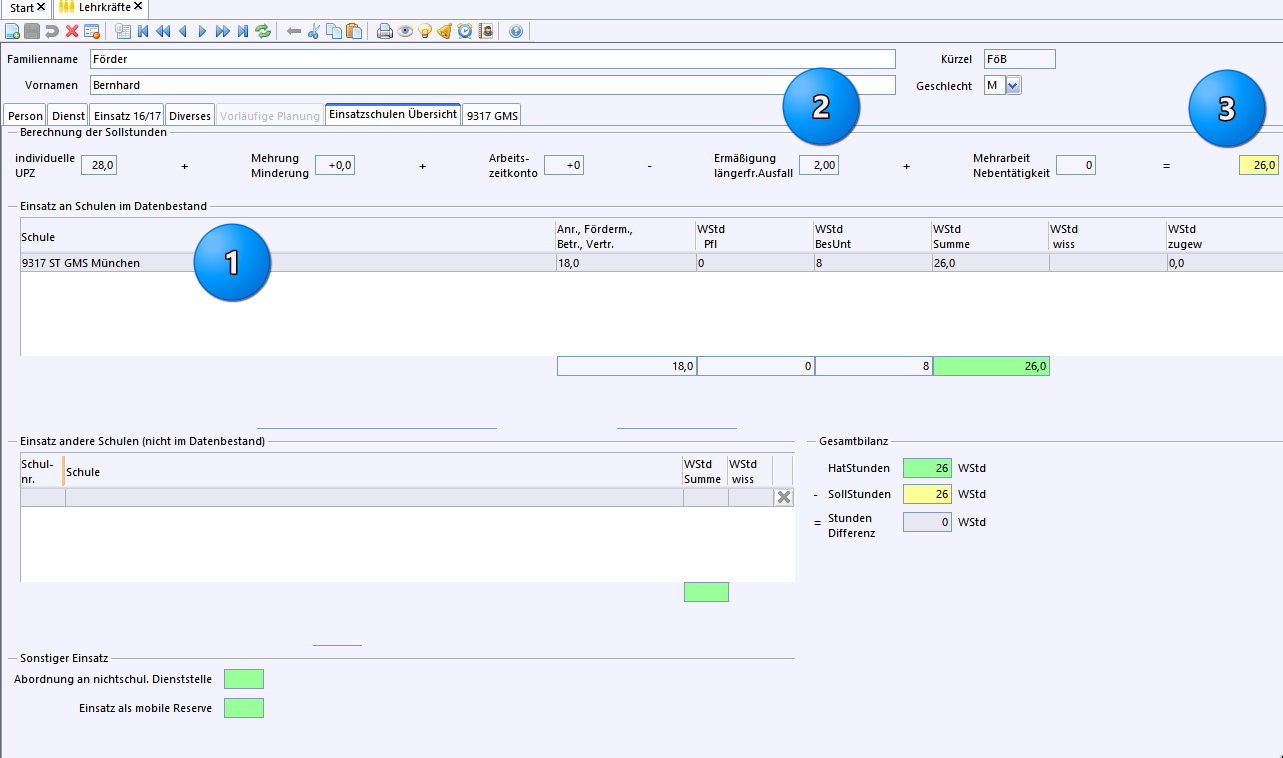
Task: Click Einsatz als mobile Reserve field
Action: [244, 708]
